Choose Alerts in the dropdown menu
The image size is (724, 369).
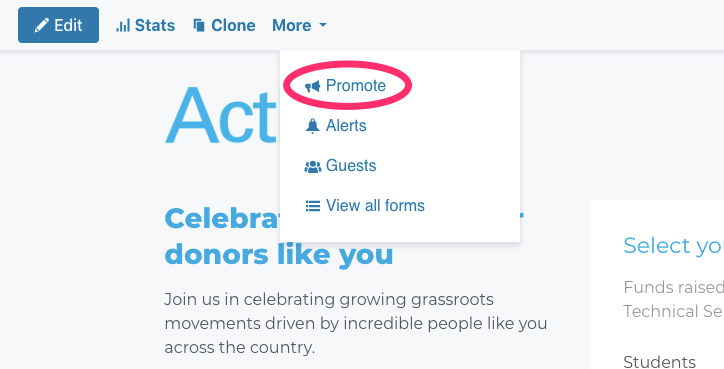click(x=346, y=126)
